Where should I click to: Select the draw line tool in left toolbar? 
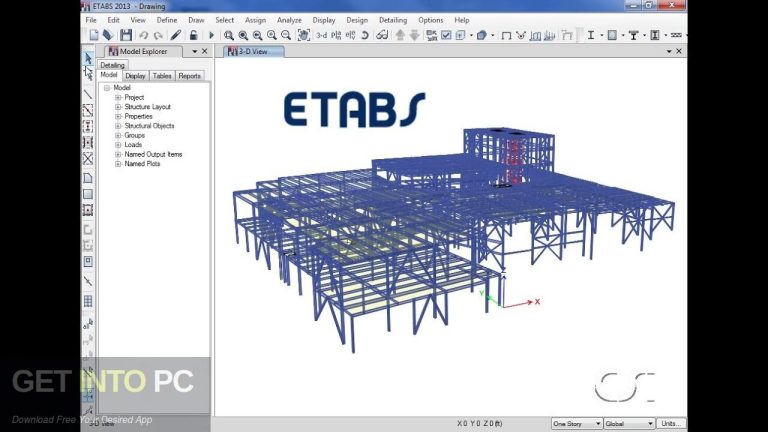[x=88, y=94]
